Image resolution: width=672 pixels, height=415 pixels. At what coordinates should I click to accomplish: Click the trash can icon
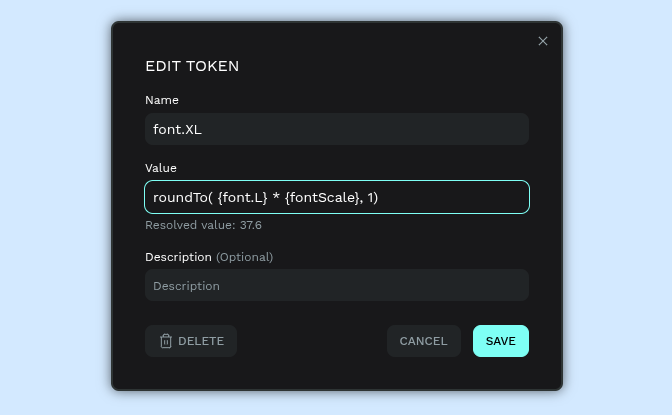166,341
